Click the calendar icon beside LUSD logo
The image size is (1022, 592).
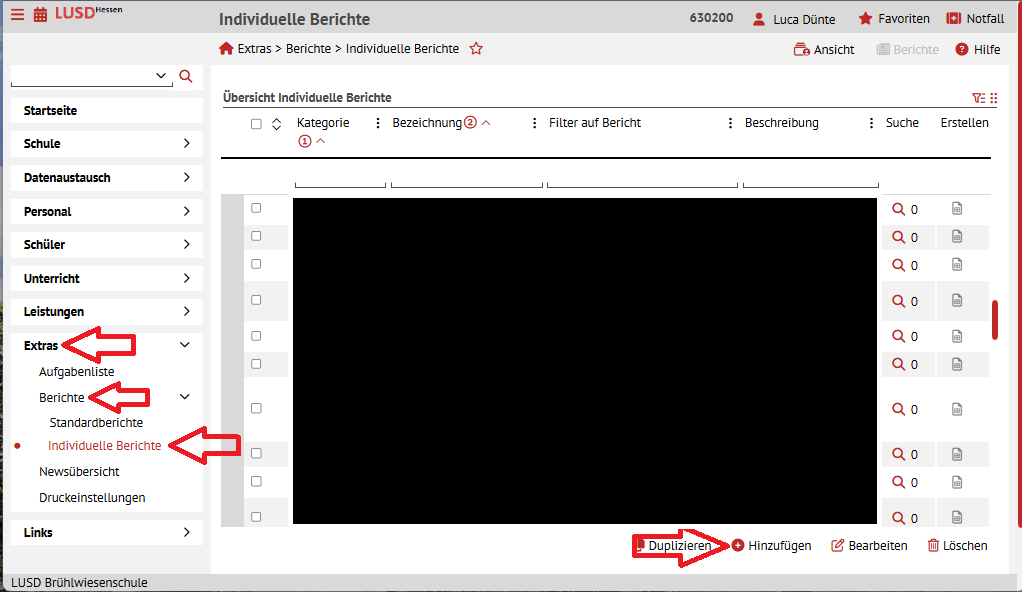click(40, 14)
